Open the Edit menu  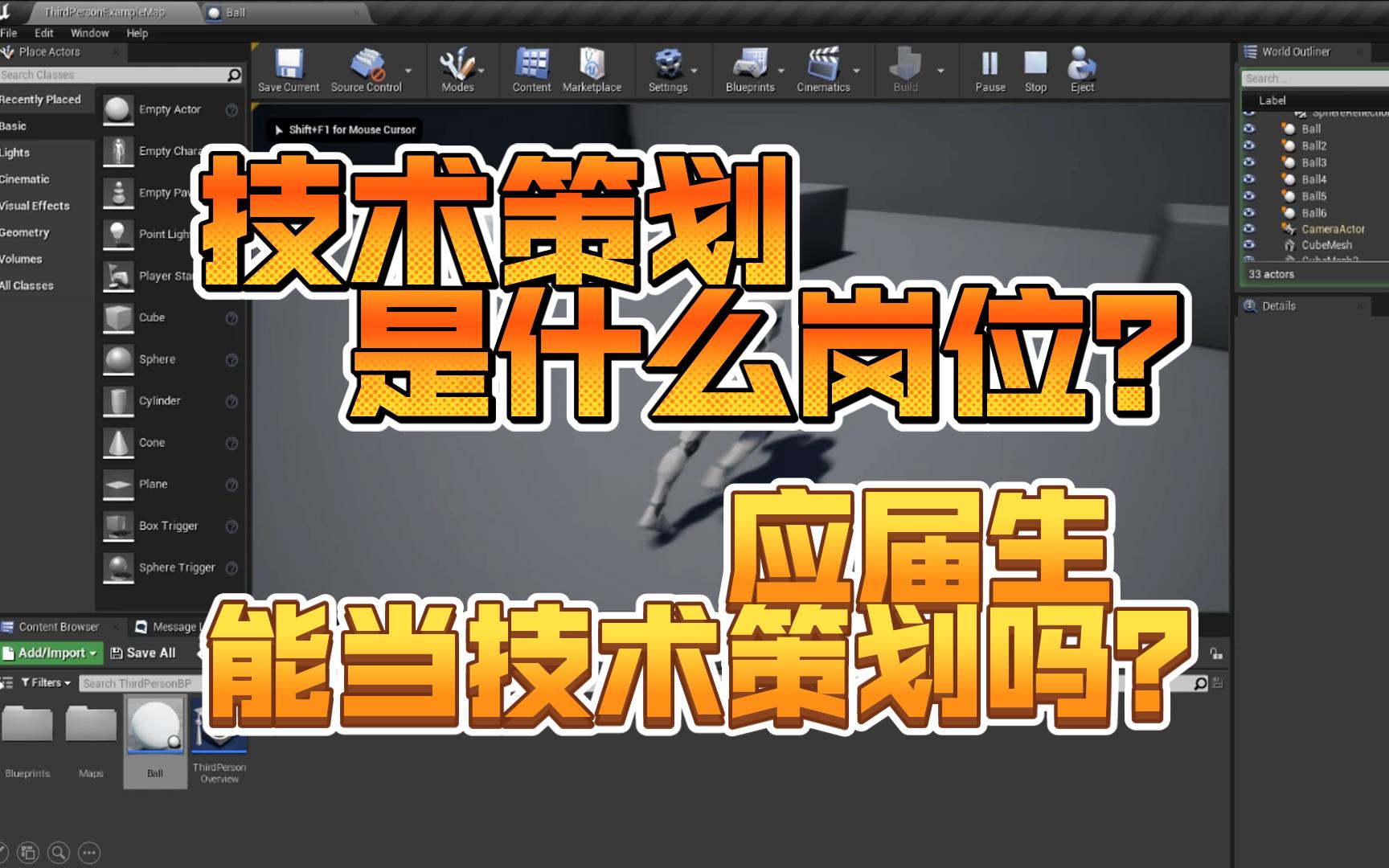[x=44, y=33]
